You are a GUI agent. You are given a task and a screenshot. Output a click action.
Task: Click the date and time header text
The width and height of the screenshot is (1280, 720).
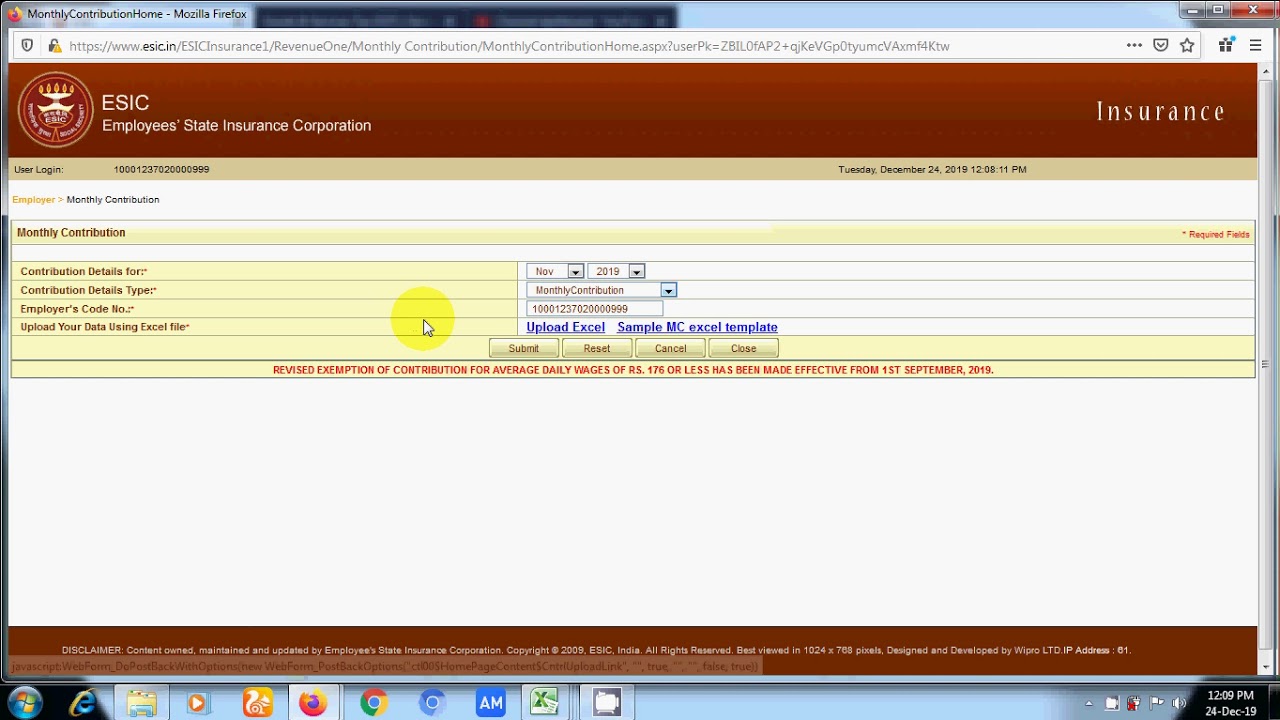point(932,169)
